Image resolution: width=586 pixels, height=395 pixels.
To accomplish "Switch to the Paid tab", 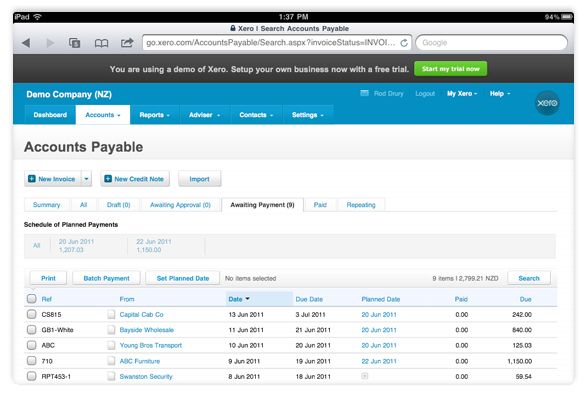I will (x=320, y=205).
